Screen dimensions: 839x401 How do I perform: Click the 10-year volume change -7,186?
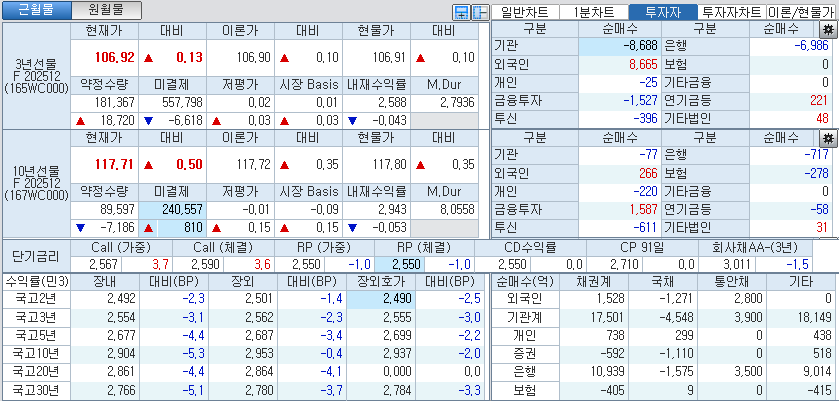tap(118, 228)
